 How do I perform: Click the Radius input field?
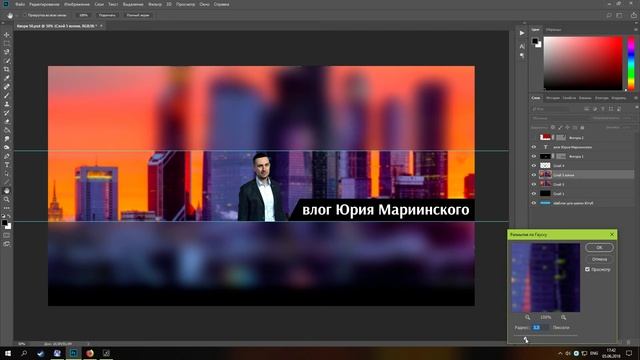coord(540,328)
